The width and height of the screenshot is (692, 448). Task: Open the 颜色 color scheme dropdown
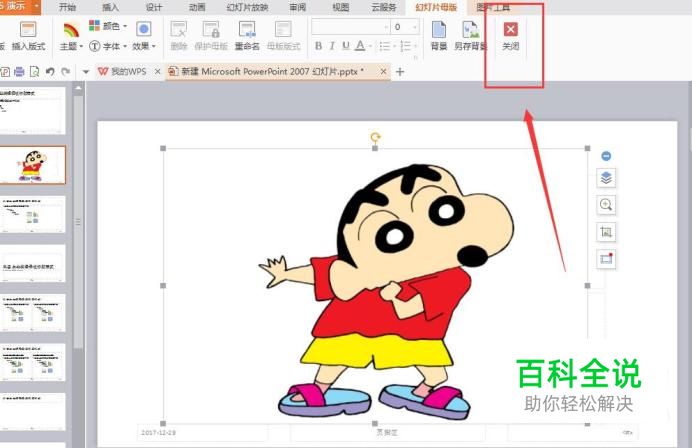pos(108,26)
